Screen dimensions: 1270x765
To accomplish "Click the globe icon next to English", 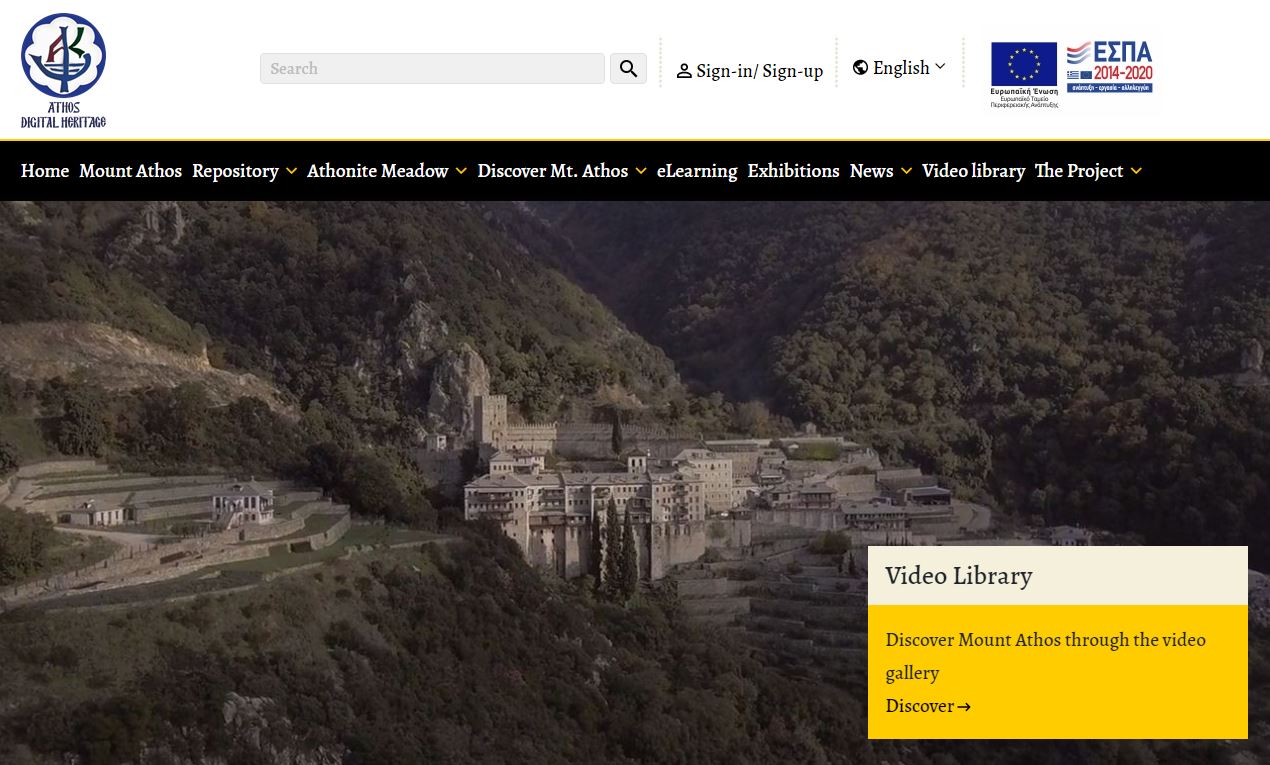I will (860, 67).
